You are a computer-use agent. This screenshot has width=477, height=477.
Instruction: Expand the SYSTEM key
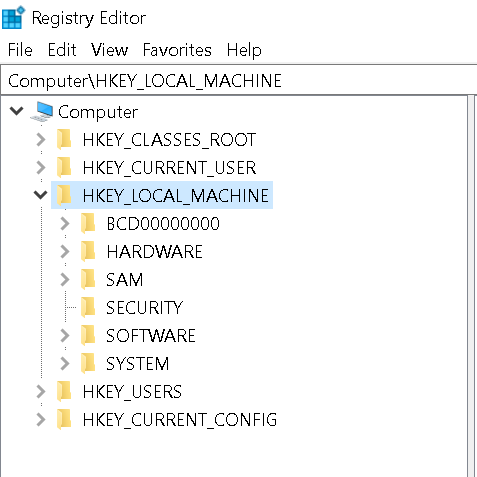(x=65, y=364)
